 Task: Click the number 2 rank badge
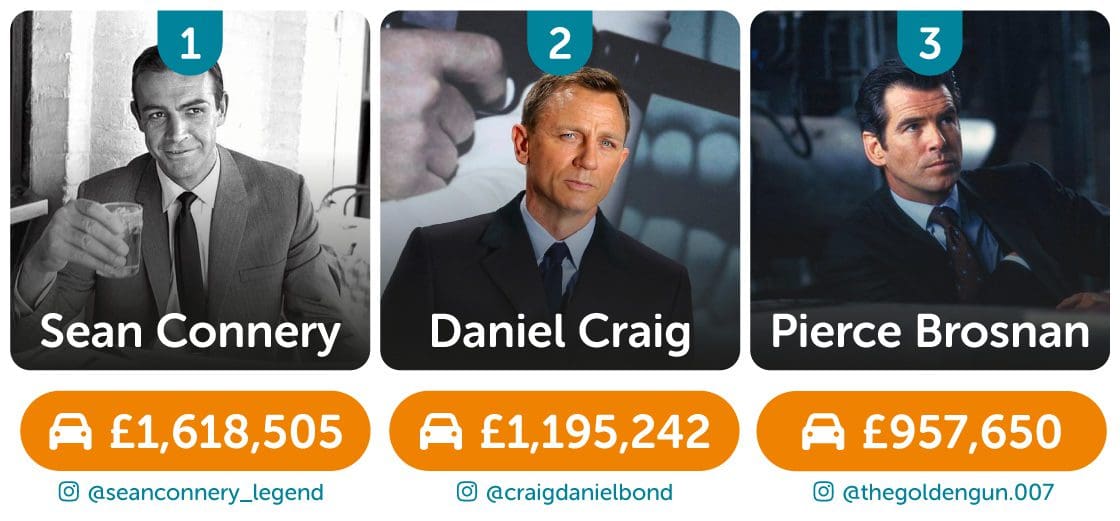(560, 42)
